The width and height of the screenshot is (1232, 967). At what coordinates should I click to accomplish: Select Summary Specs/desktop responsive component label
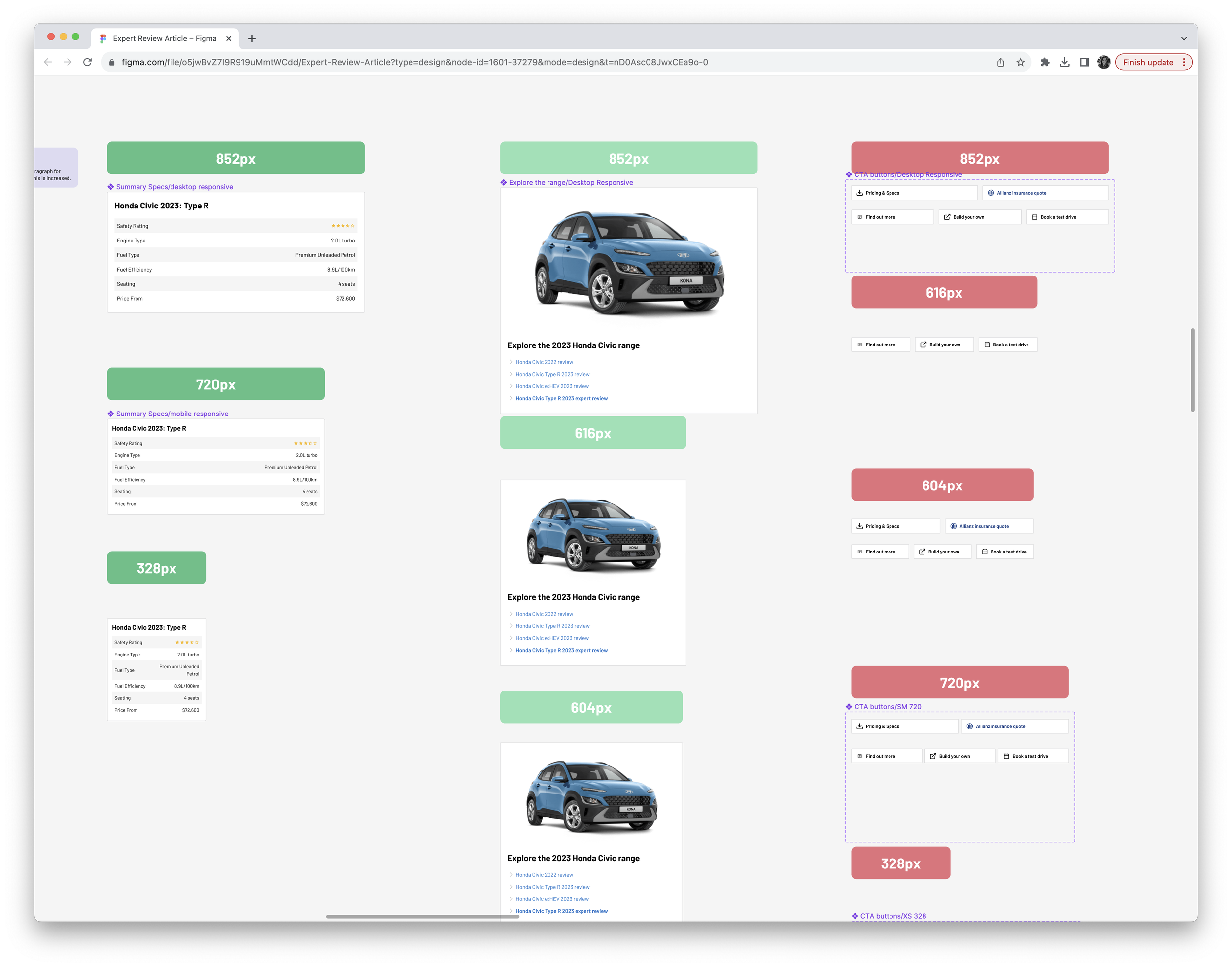pos(170,187)
